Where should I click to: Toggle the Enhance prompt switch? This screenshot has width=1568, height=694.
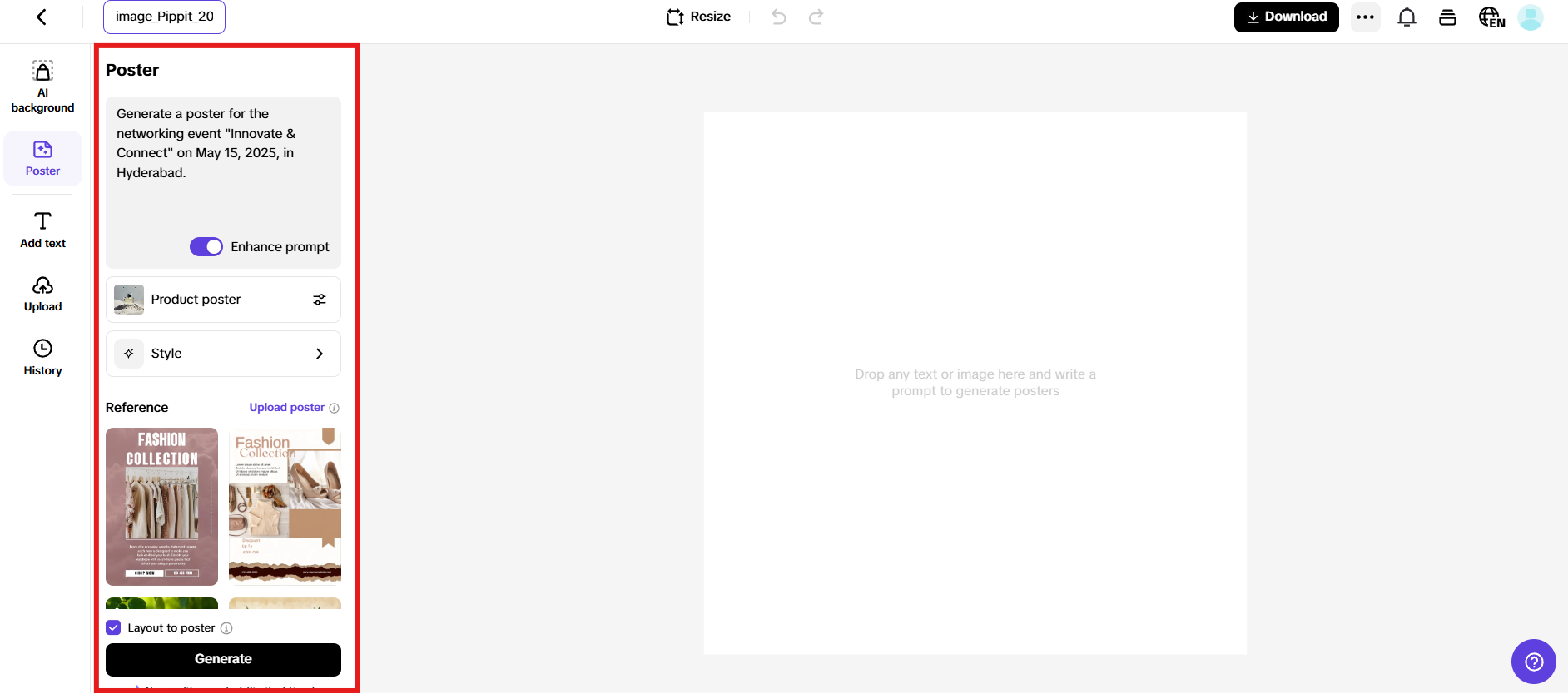click(x=206, y=247)
